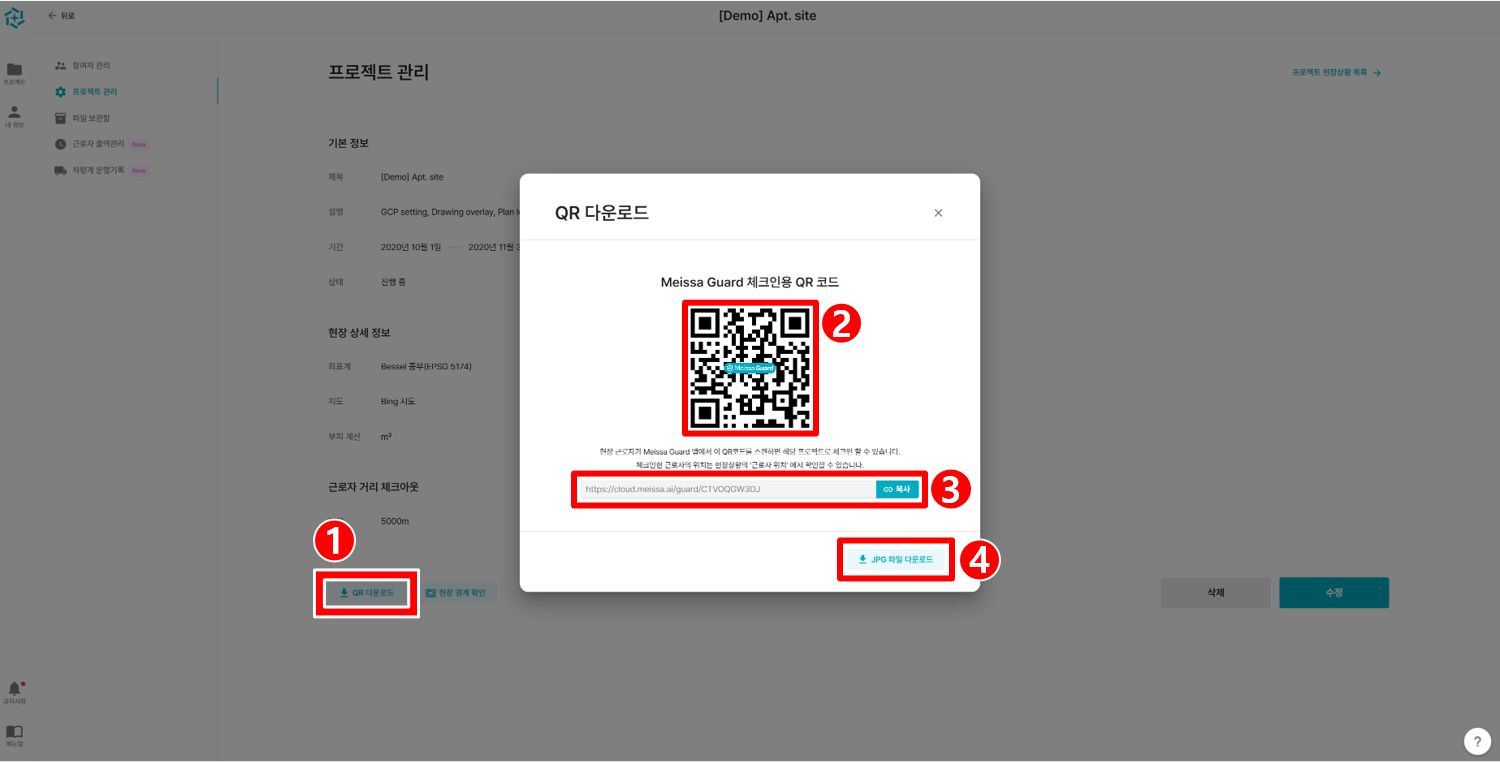Click the help question mark icon
This screenshot has height=762, width=1500.
pos(1477,741)
